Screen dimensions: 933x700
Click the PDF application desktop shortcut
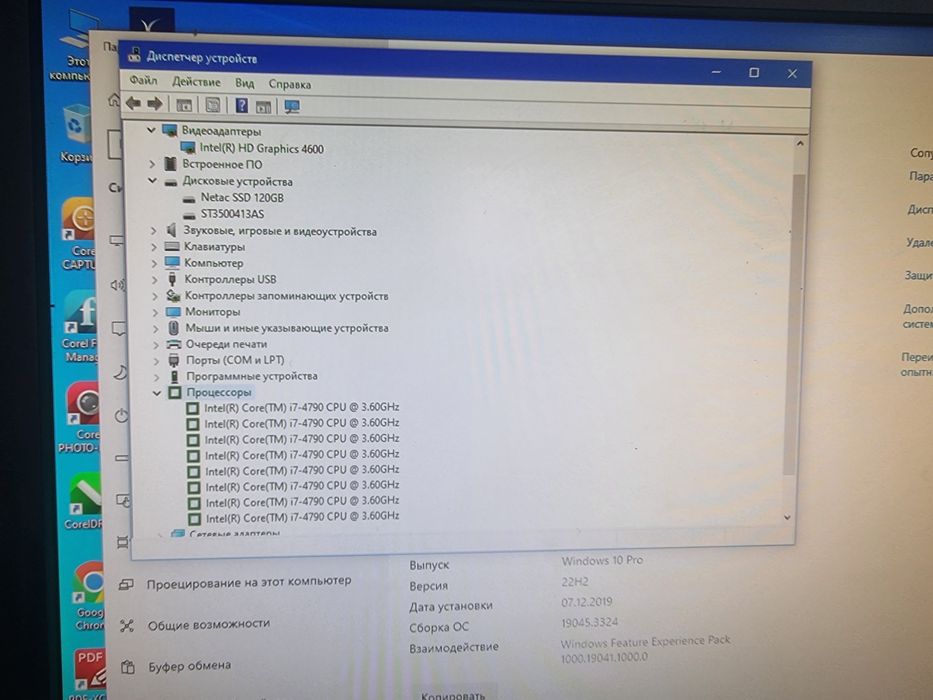(x=89, y=673)
